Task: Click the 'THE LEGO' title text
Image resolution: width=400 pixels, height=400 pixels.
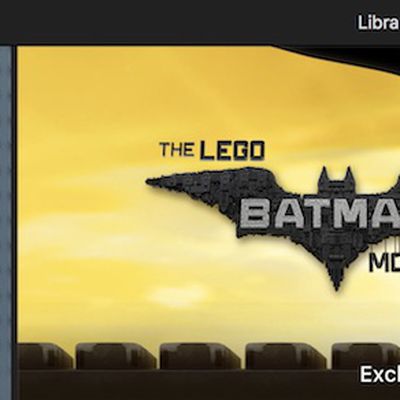Action: 212,150
